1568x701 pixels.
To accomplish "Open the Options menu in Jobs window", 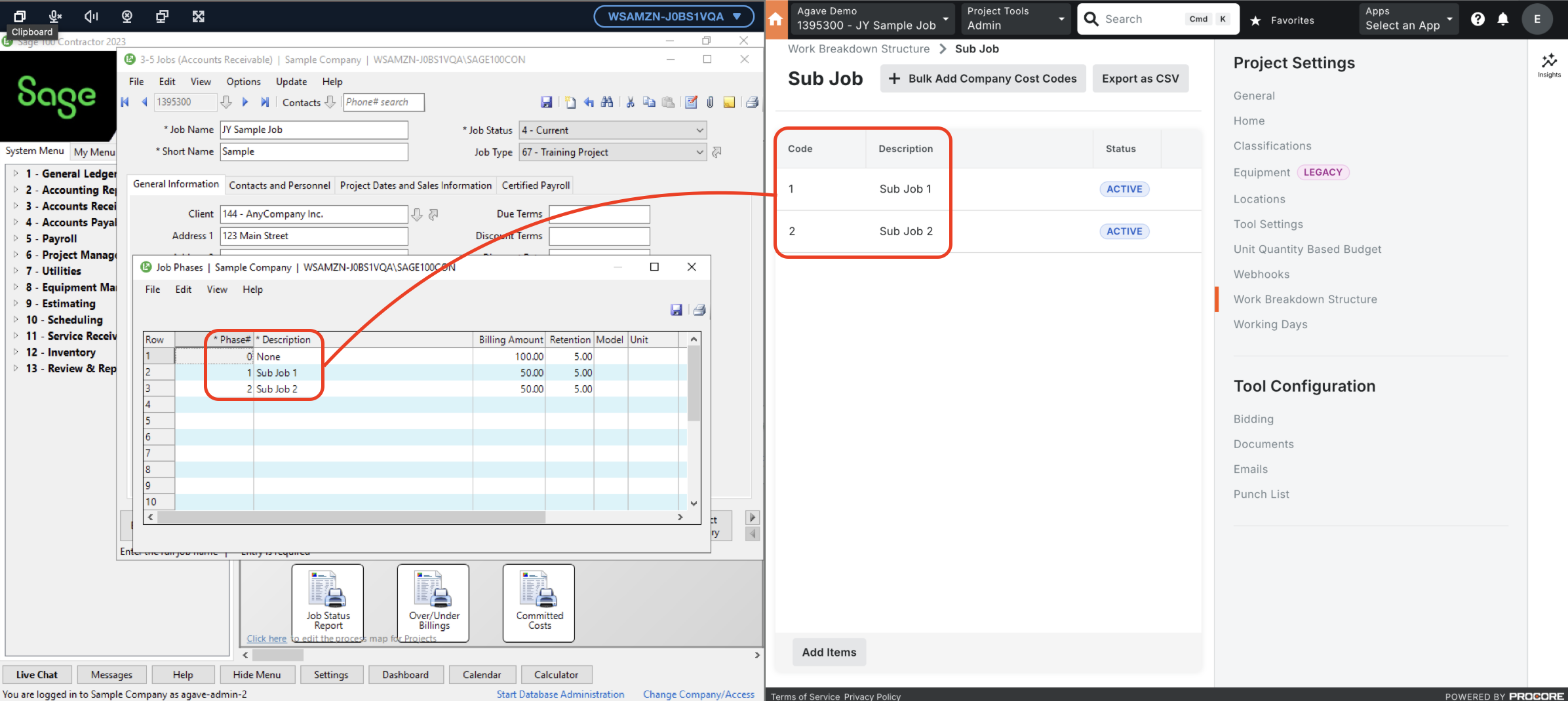I will pos(243,81).
